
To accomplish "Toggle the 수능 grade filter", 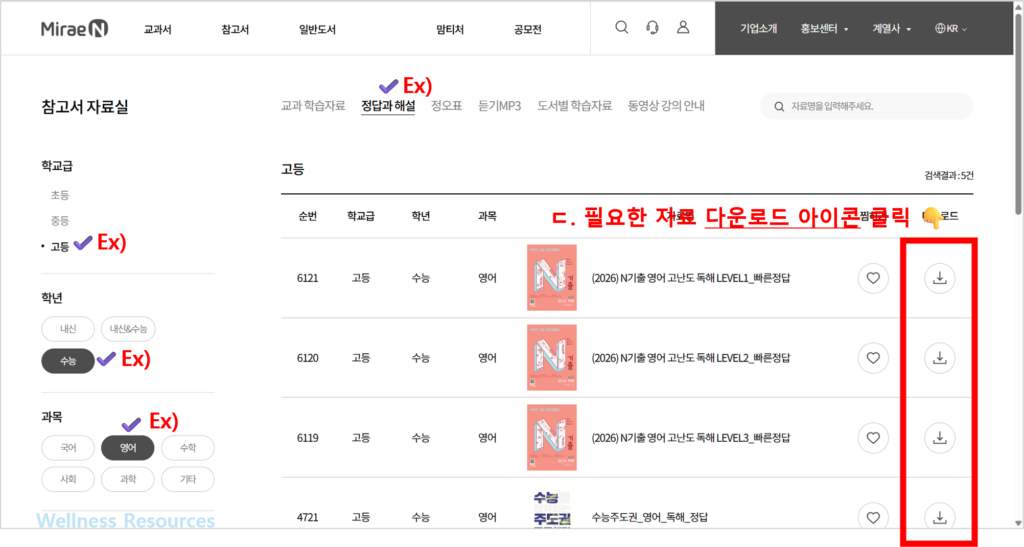I will pyautogui.click(x=68, y=361).
